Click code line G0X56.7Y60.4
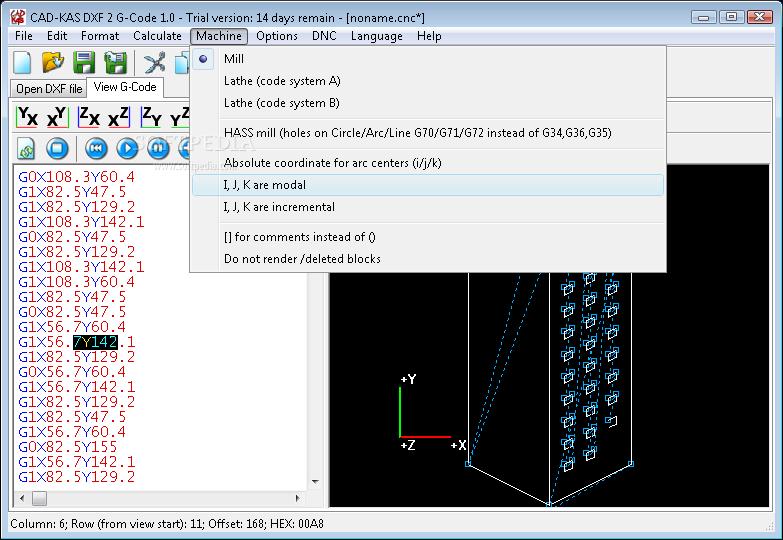The image size is (783, 540). pos(72,372)
